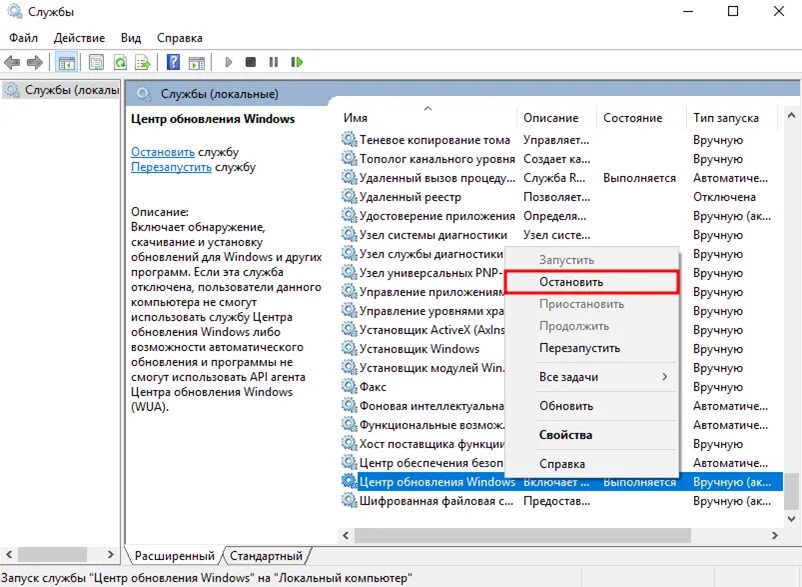Click the Службы title bar app icon
Viewport: 802px width, 587px height.
click(14, 11)
